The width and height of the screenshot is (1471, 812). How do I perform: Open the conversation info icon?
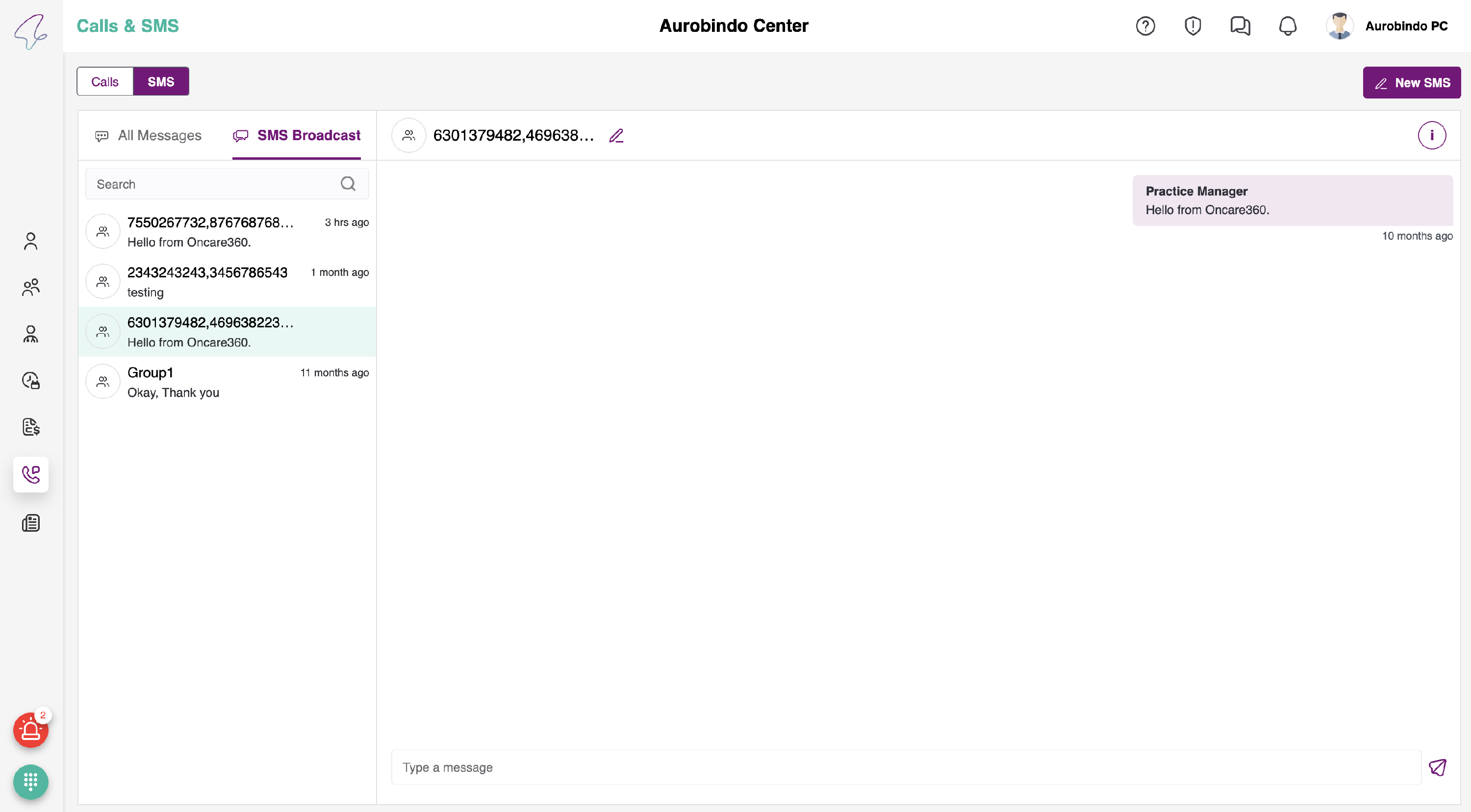1431,136
